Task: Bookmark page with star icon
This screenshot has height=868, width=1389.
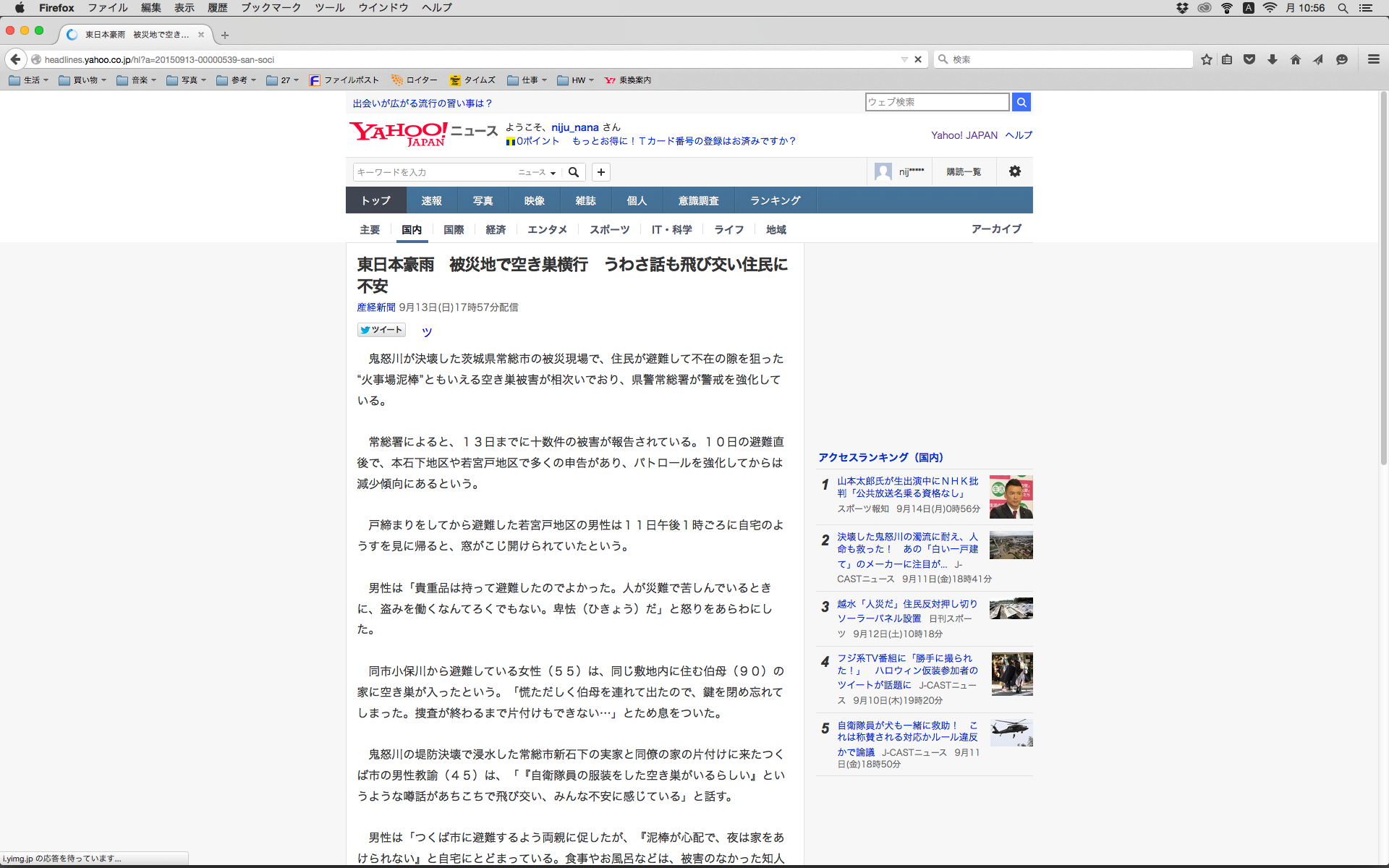Action: coord(1206,59)
